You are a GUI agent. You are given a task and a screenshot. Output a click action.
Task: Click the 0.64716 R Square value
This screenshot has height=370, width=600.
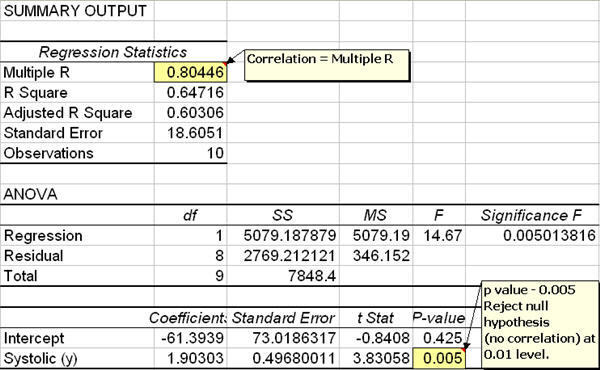point(191,93)
